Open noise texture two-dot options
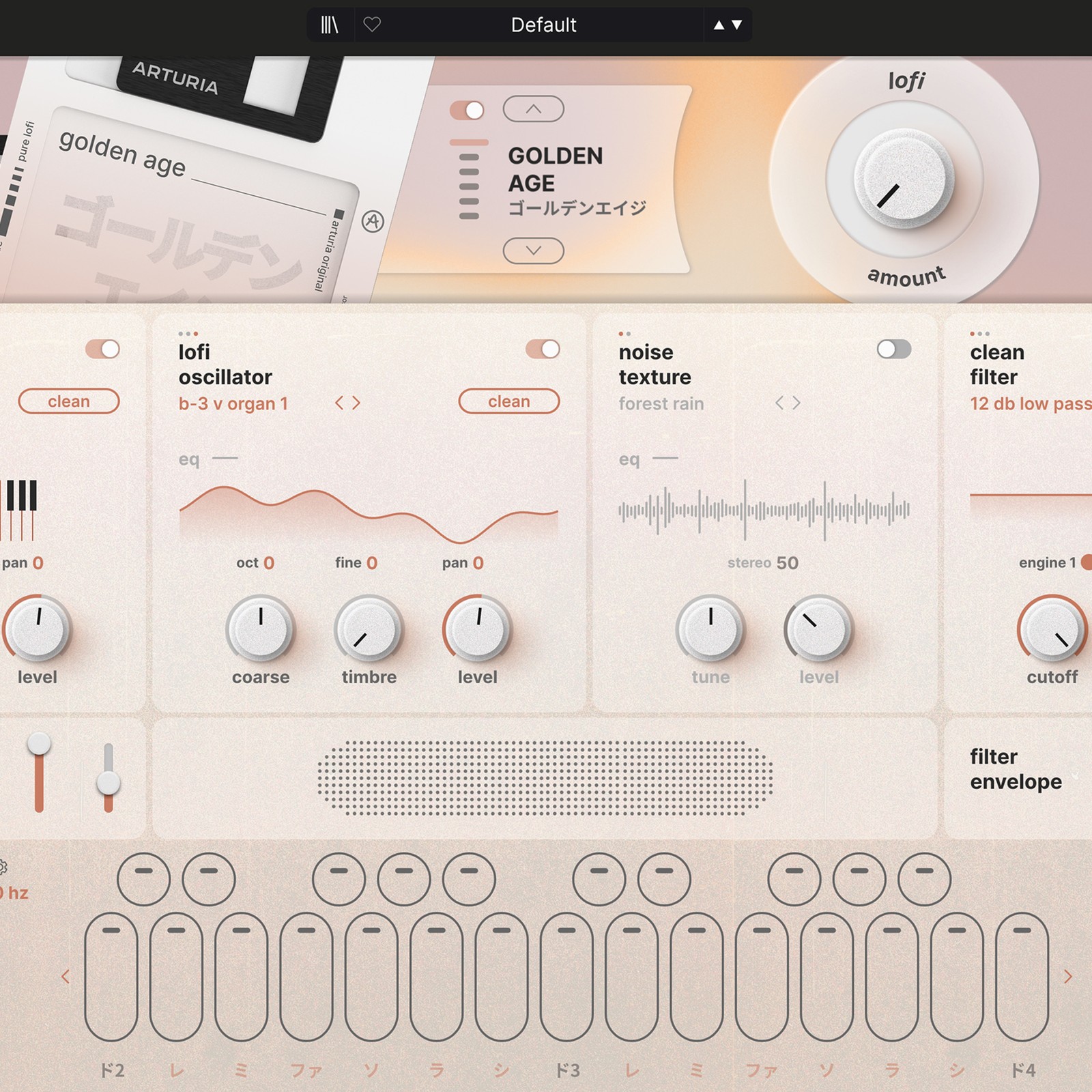Screen dimensions: 1092x1092 (624, 334)
